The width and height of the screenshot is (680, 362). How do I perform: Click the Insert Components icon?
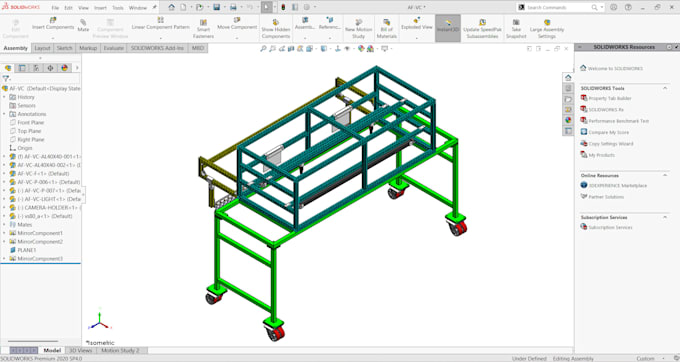click(x=53, y=20)
